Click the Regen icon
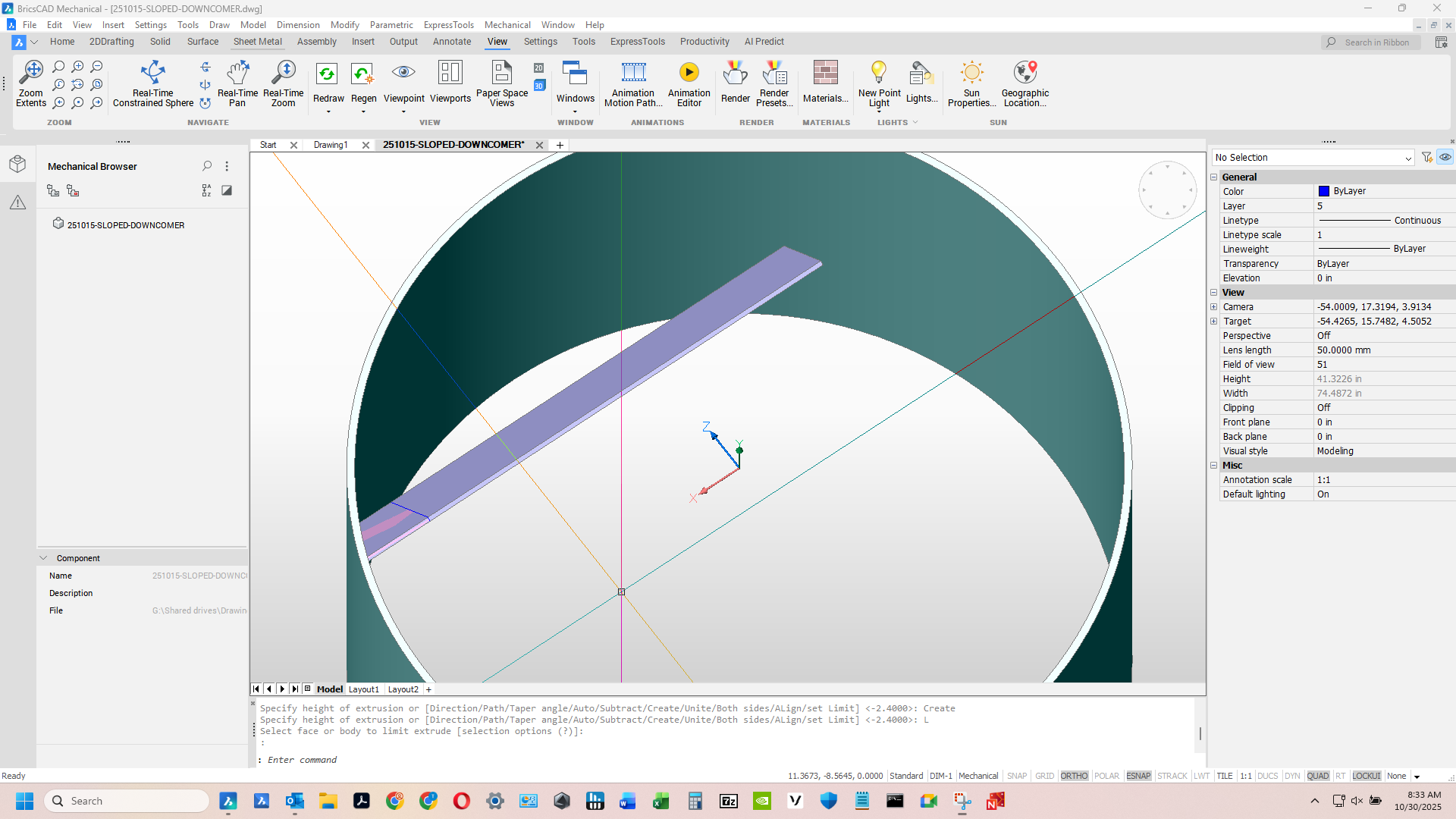1456x819 pixels. tap(363, 74)
